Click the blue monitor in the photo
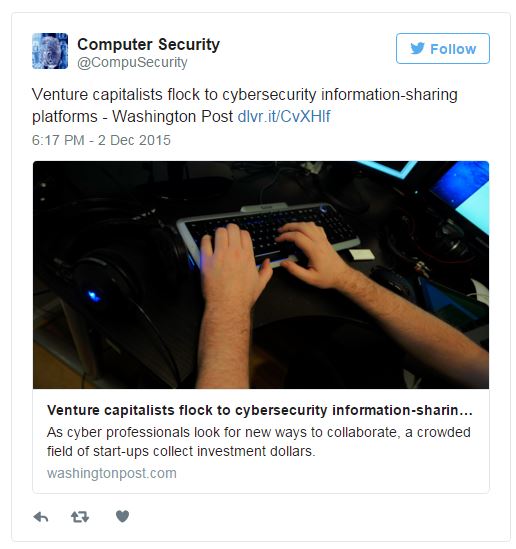Screen dimensions: 516x549 pos(462,194)
